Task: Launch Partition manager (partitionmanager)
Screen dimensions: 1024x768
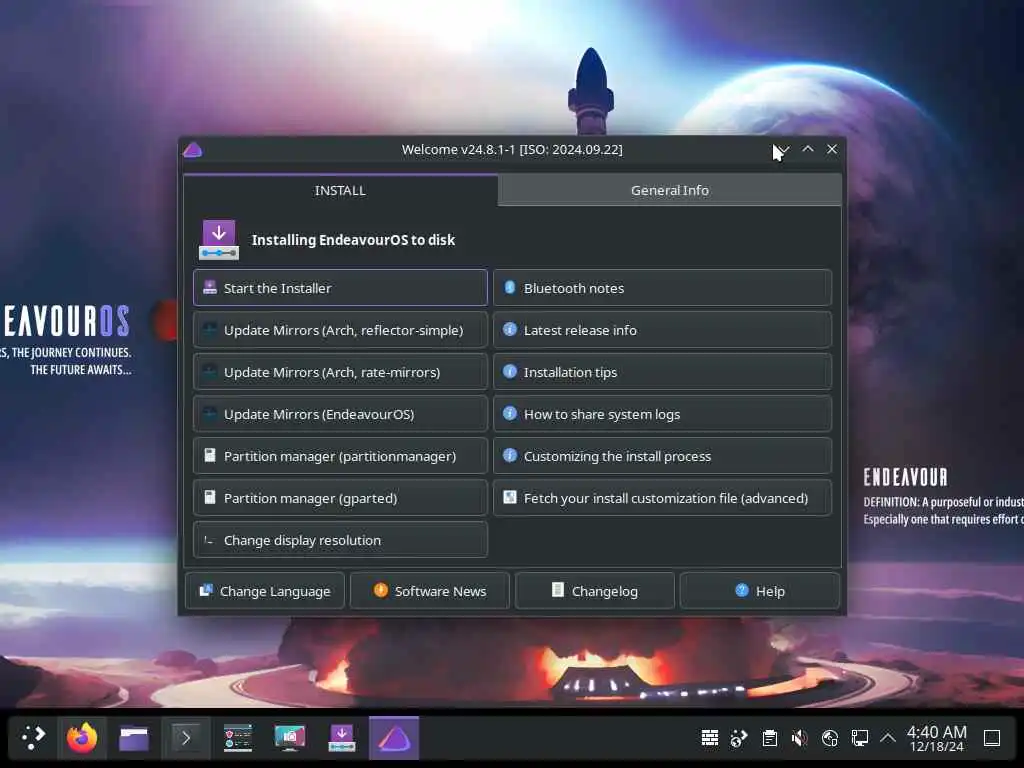Action: coord(340,456)
